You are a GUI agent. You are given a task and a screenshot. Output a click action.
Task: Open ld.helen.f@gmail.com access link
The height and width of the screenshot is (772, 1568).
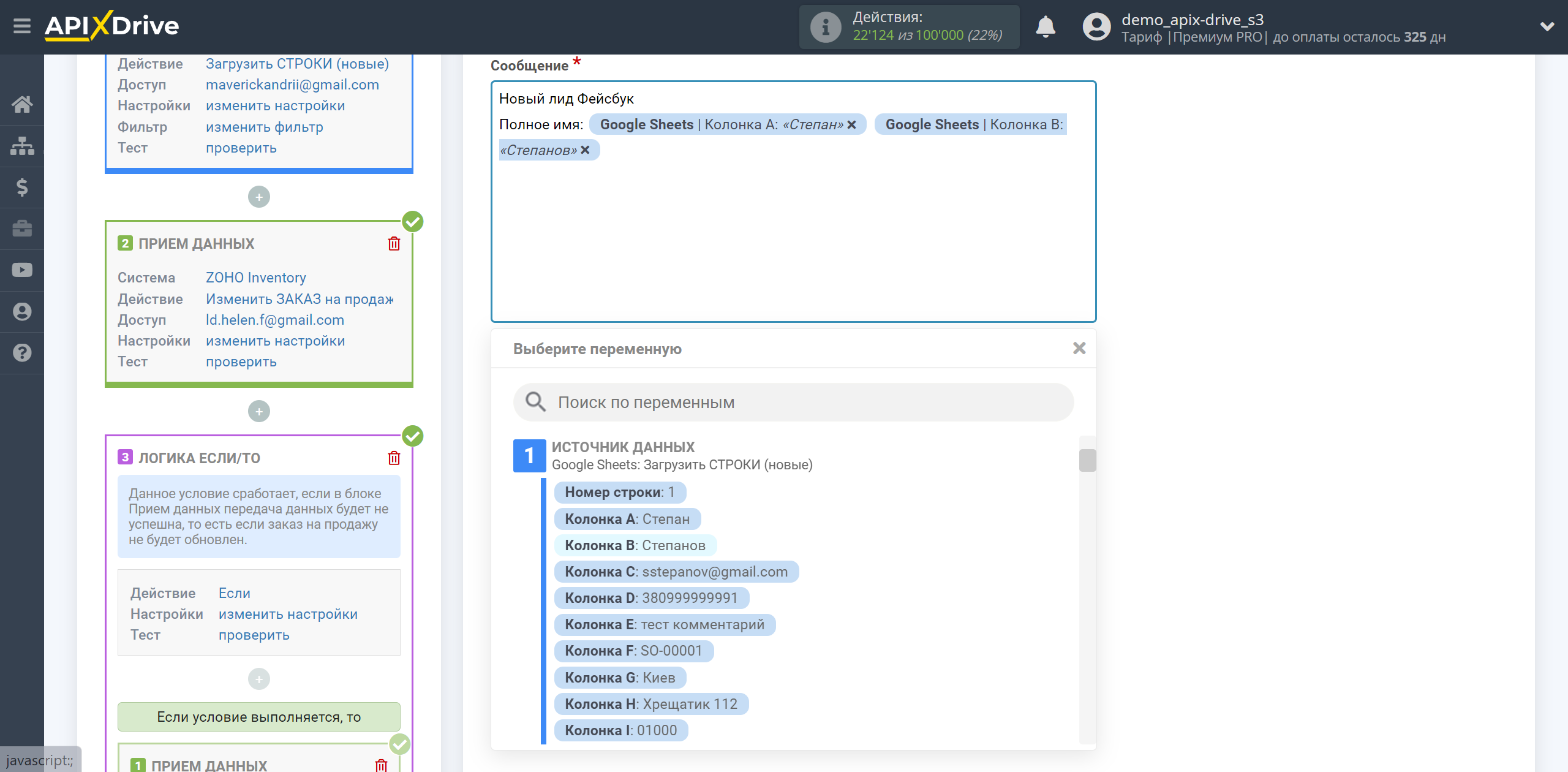[x=275, y=320]
